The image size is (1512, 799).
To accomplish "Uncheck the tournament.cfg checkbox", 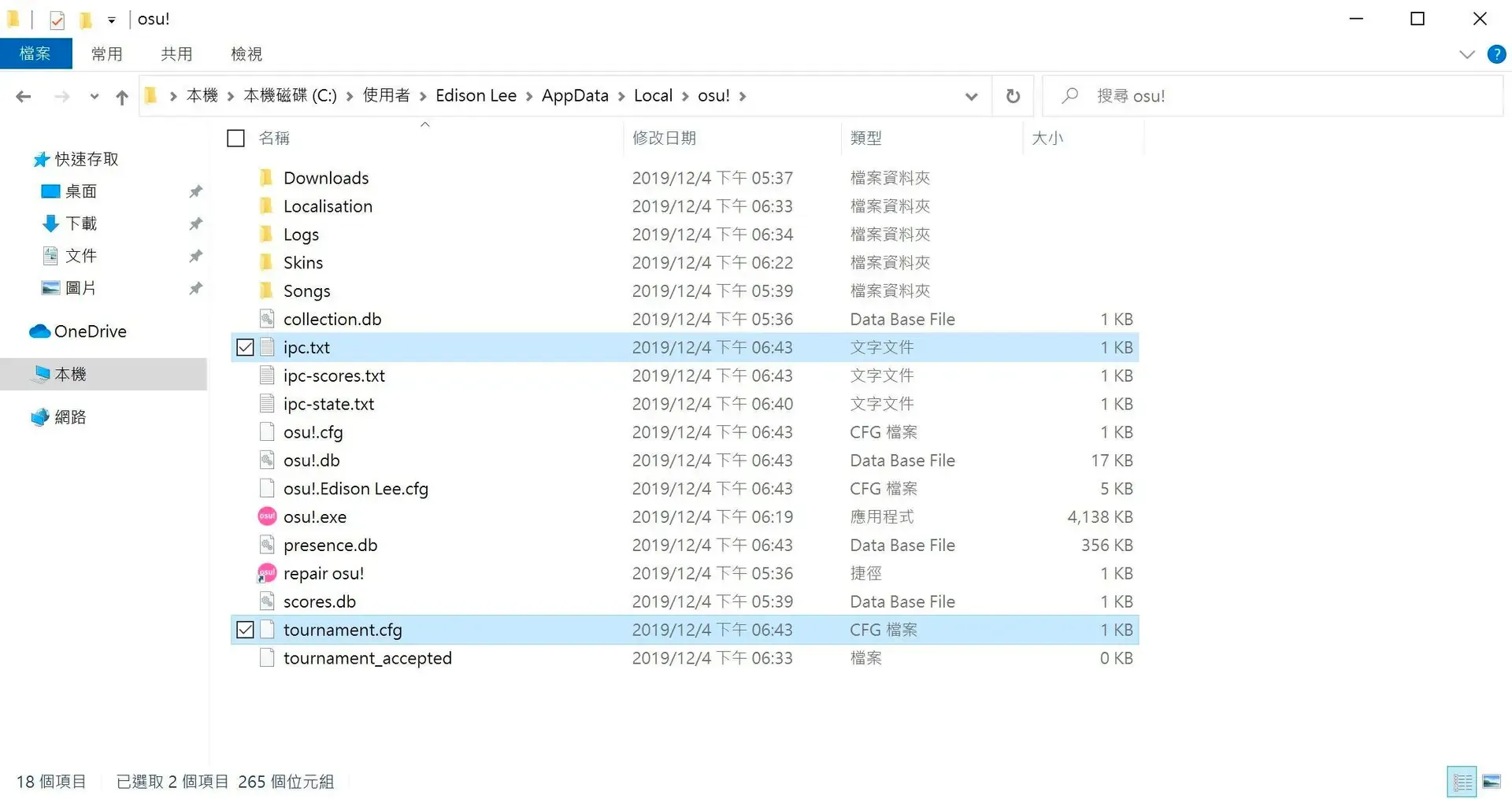I will click(245, 630).
